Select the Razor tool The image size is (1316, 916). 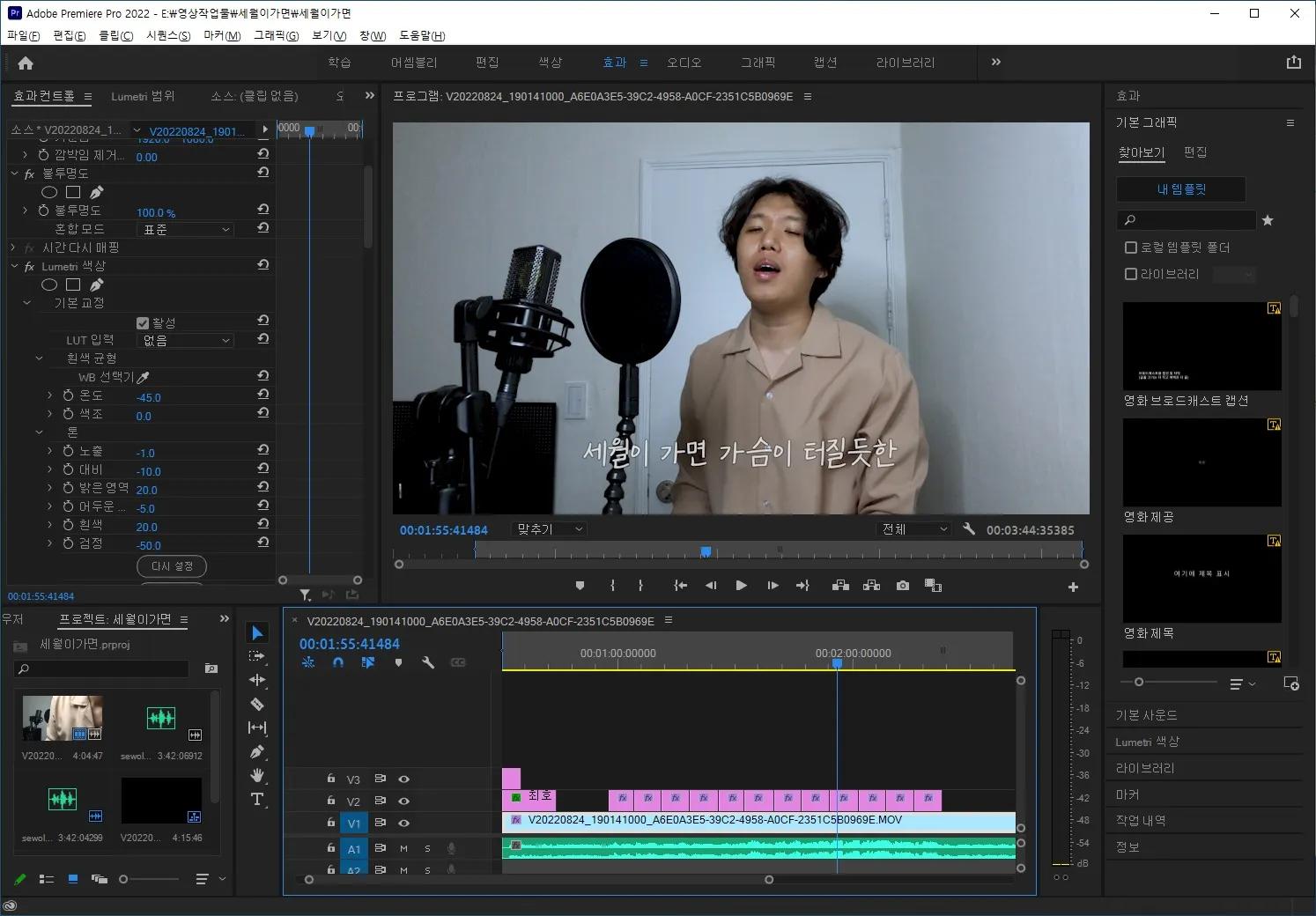pyautogui.click(x=257, y=704)
